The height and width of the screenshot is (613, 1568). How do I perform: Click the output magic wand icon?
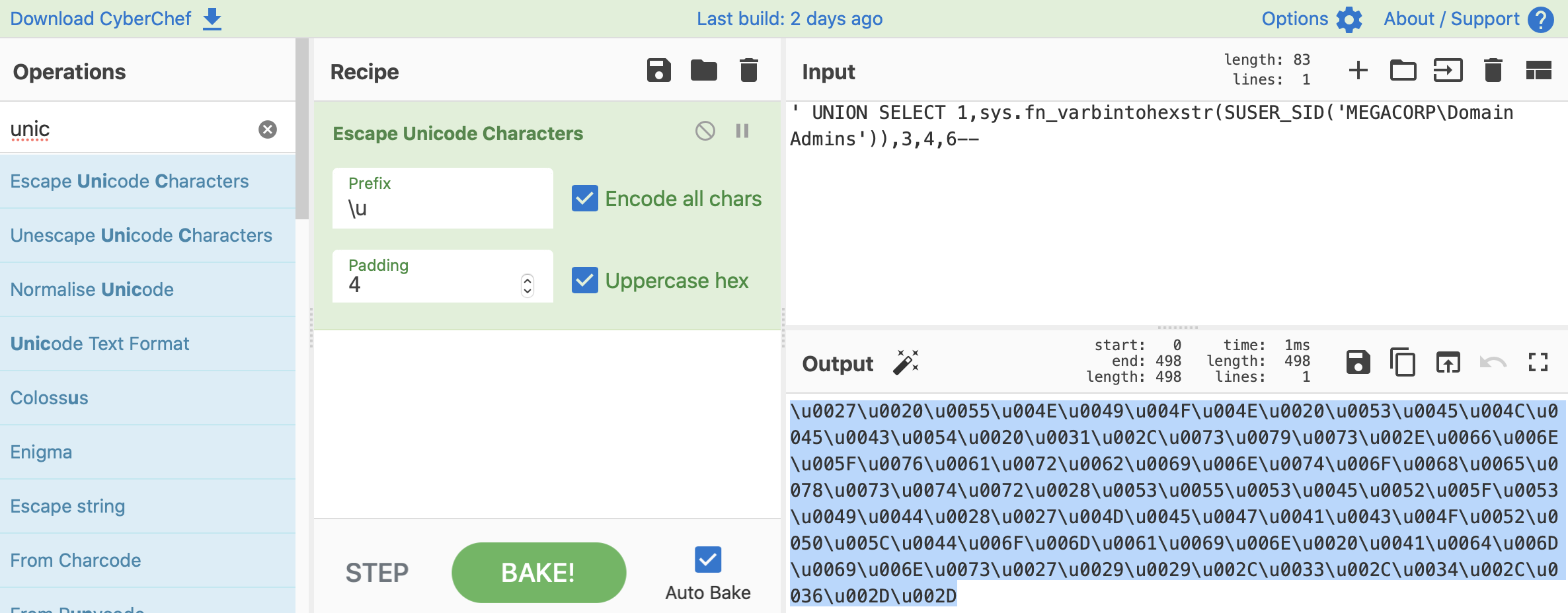(x=906, y=363)
